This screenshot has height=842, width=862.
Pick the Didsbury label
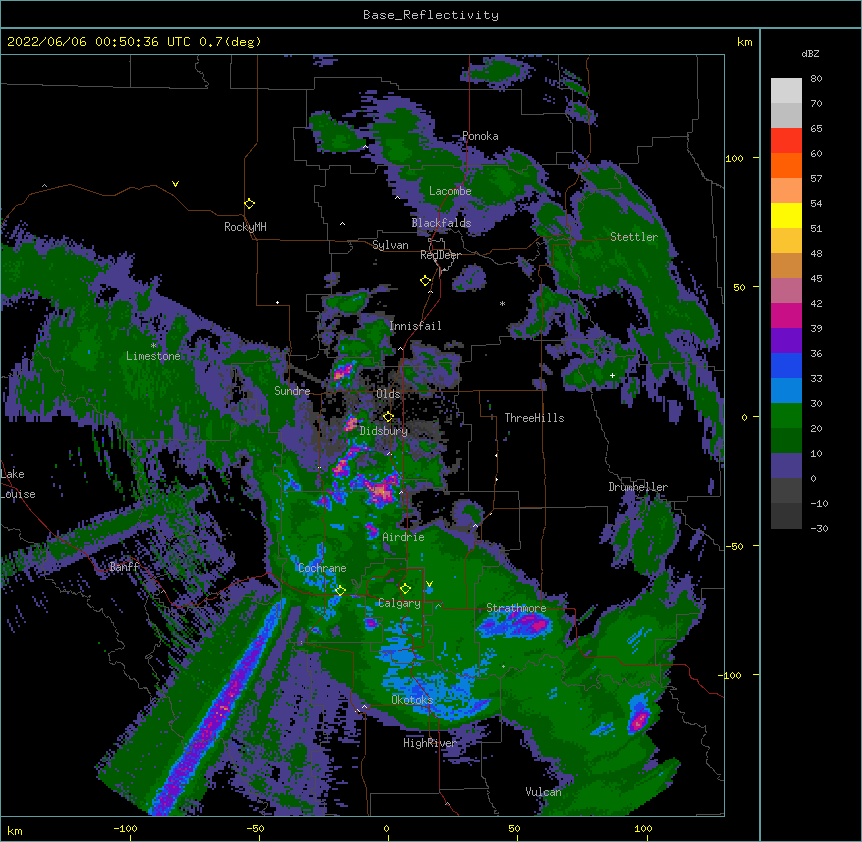[384, 431]
